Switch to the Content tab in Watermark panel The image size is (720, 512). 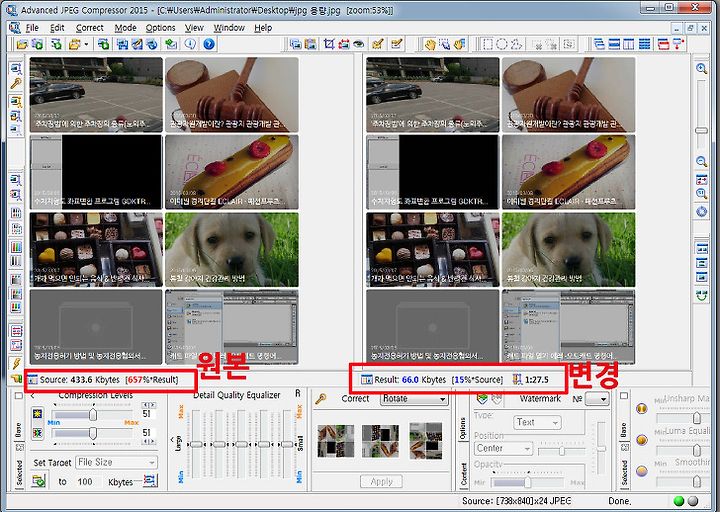(x=463, y=474)
